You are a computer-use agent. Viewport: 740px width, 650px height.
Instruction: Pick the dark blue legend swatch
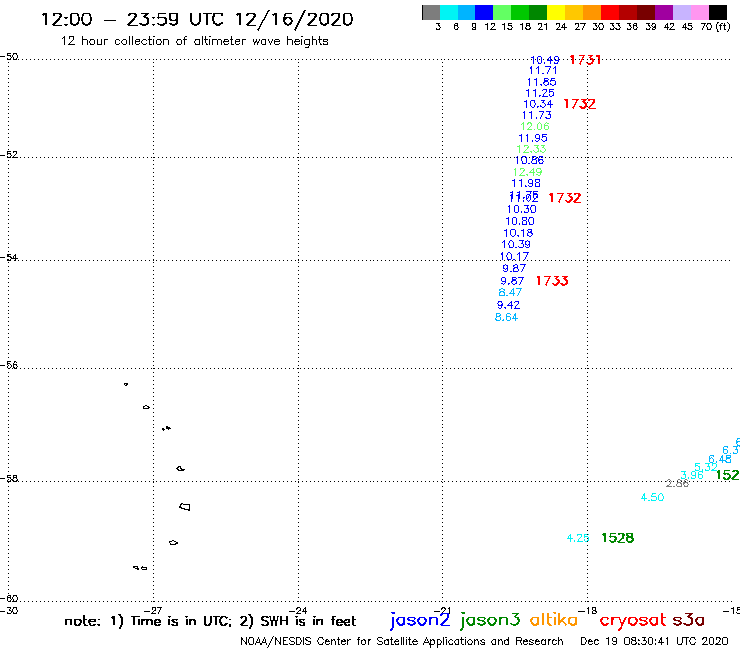(484, 12)
